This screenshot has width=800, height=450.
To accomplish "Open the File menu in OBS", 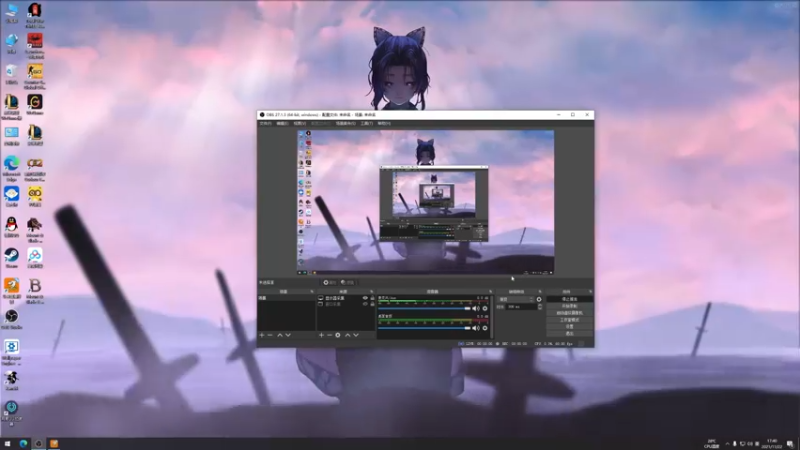I will point(266,123).
